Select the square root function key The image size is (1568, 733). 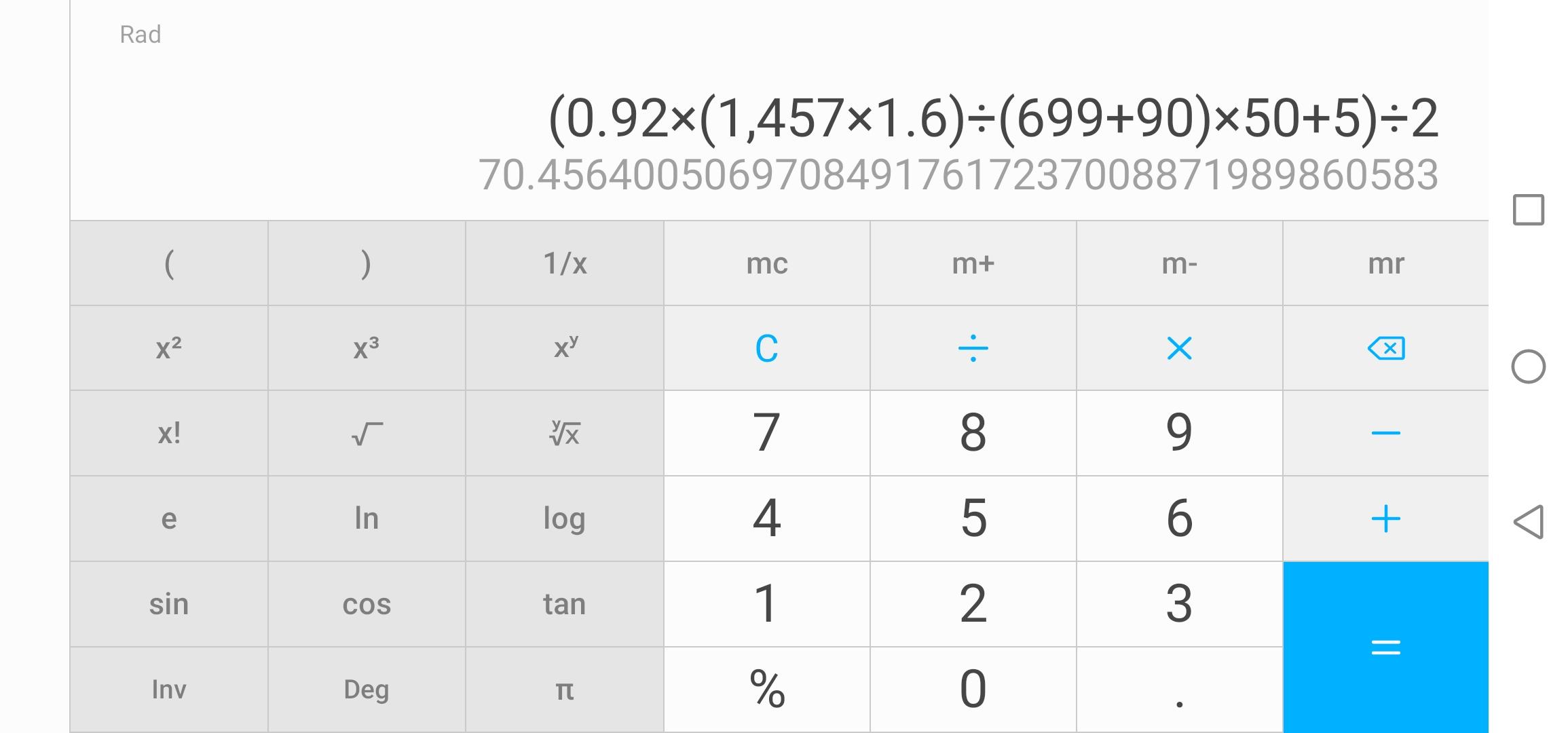pos(367,433)
